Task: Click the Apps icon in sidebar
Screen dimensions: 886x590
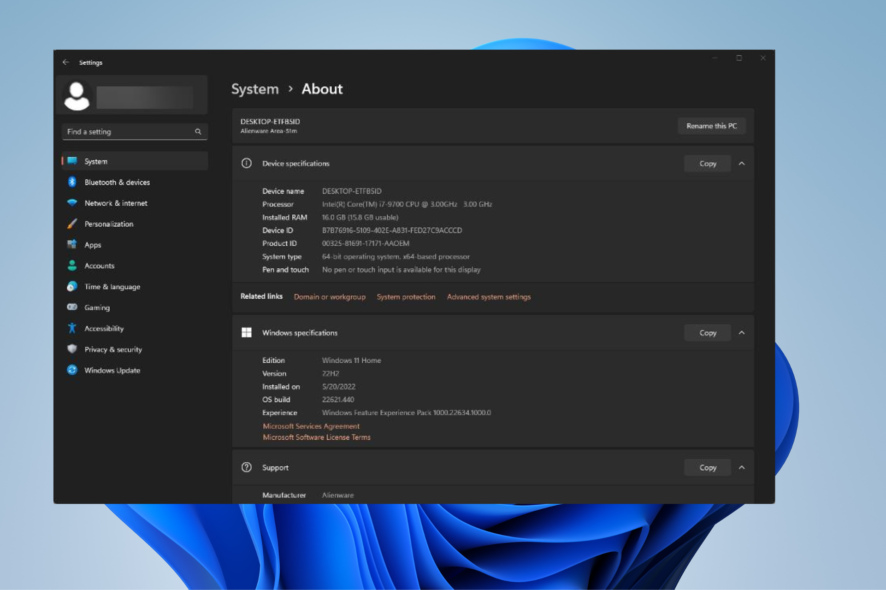Action: point(72,245)
